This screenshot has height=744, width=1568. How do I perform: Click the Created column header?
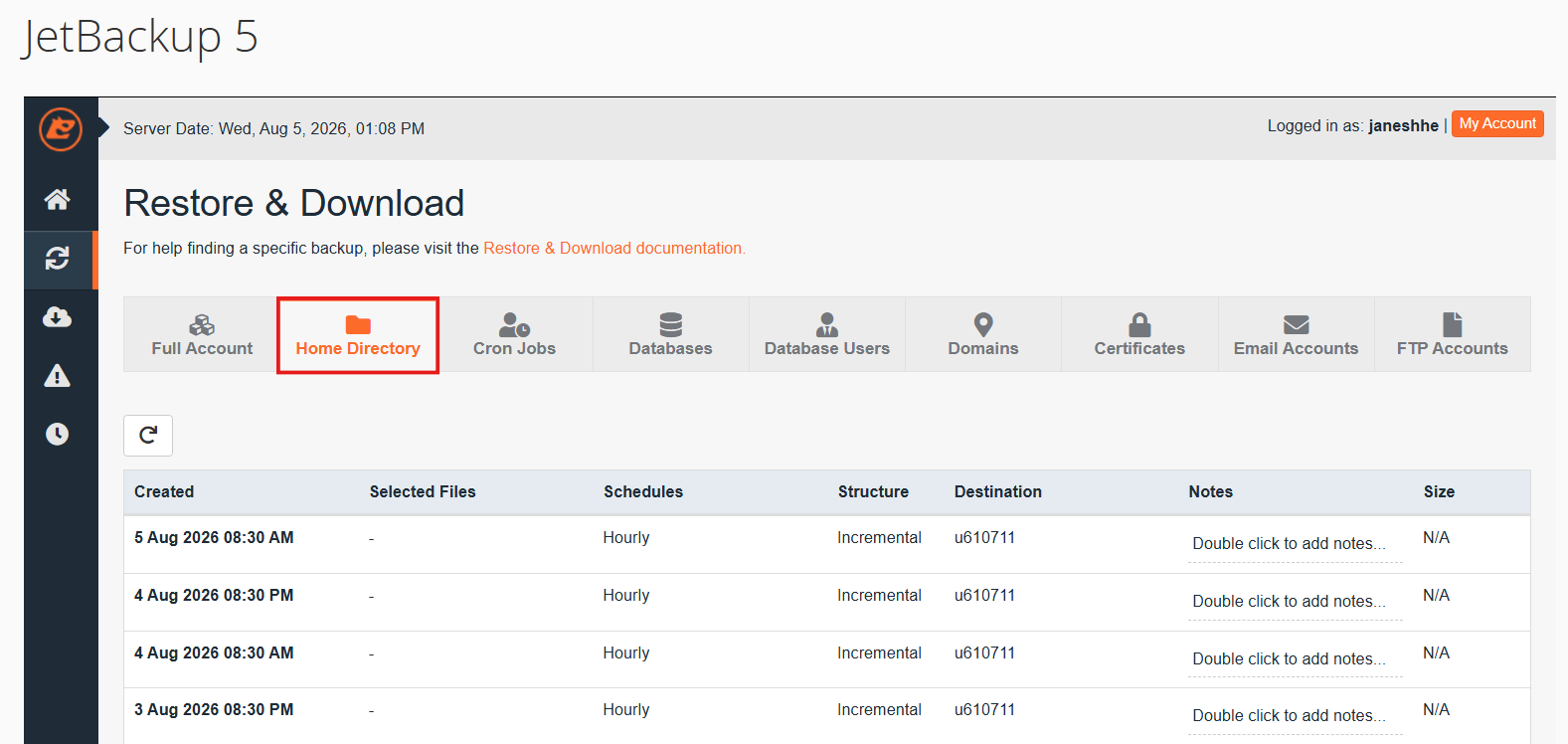pyautogui.click(x=164, y=491)
